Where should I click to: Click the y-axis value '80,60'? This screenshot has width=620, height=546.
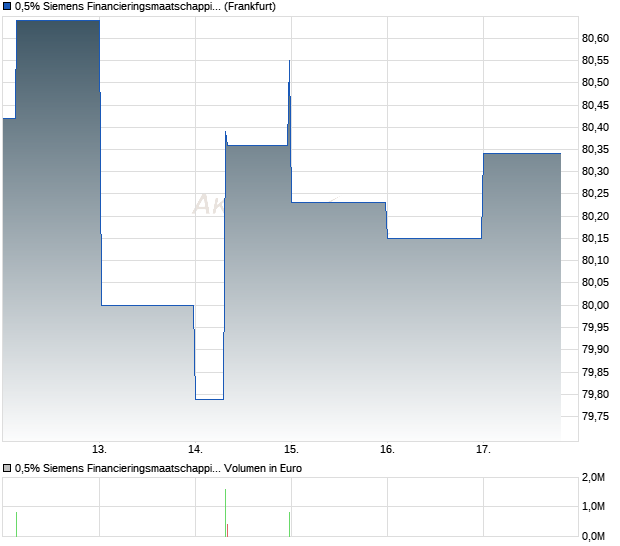tap(595, 38)
